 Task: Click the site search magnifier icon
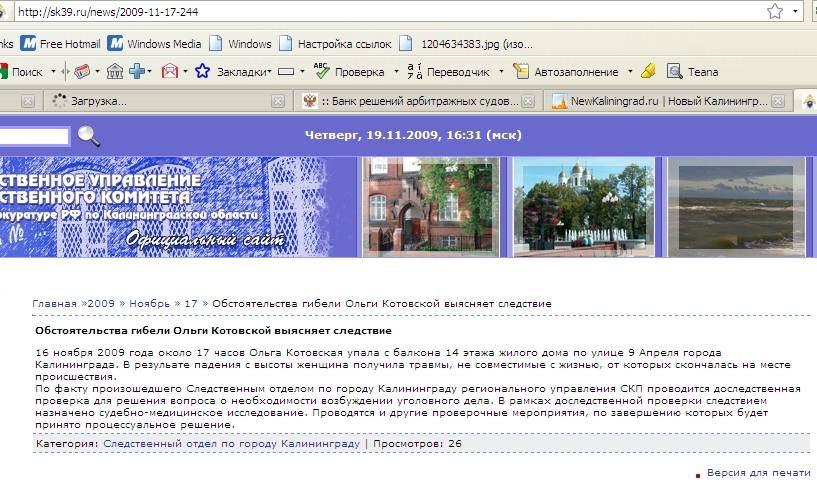click(x=89, y=136)
